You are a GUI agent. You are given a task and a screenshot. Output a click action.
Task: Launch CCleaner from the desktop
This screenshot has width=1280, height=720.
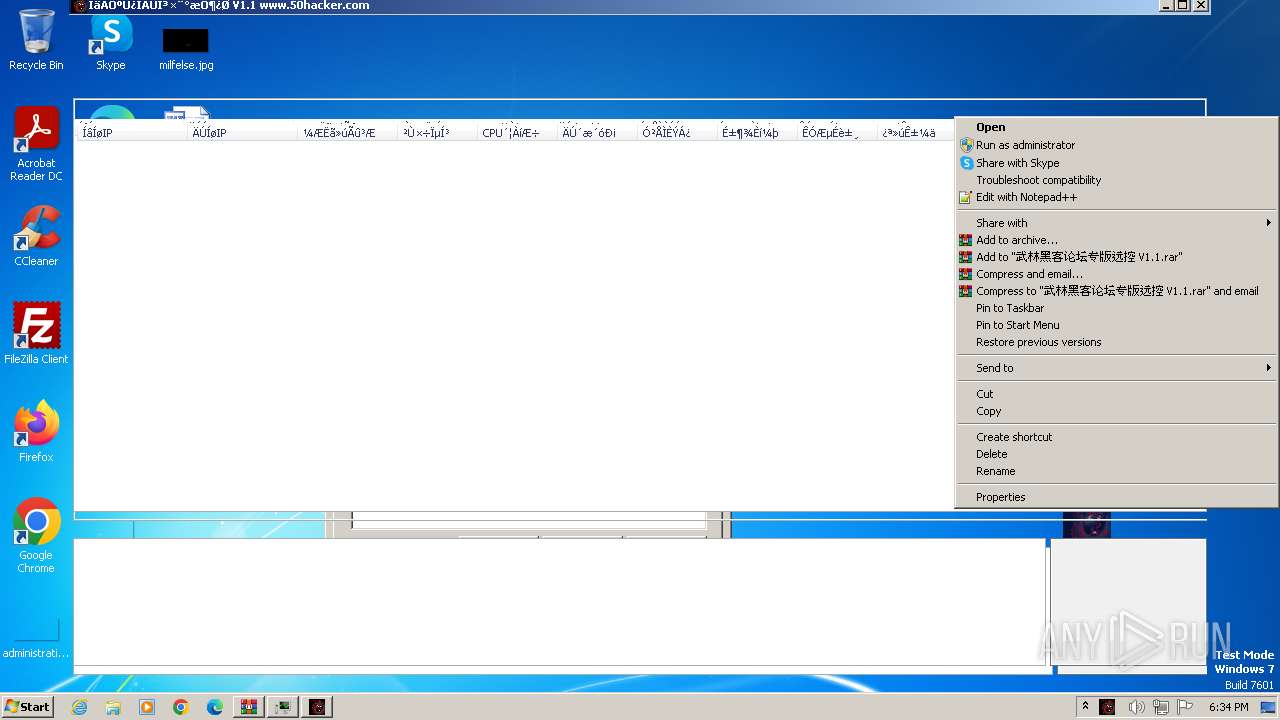tap(36, 236)
